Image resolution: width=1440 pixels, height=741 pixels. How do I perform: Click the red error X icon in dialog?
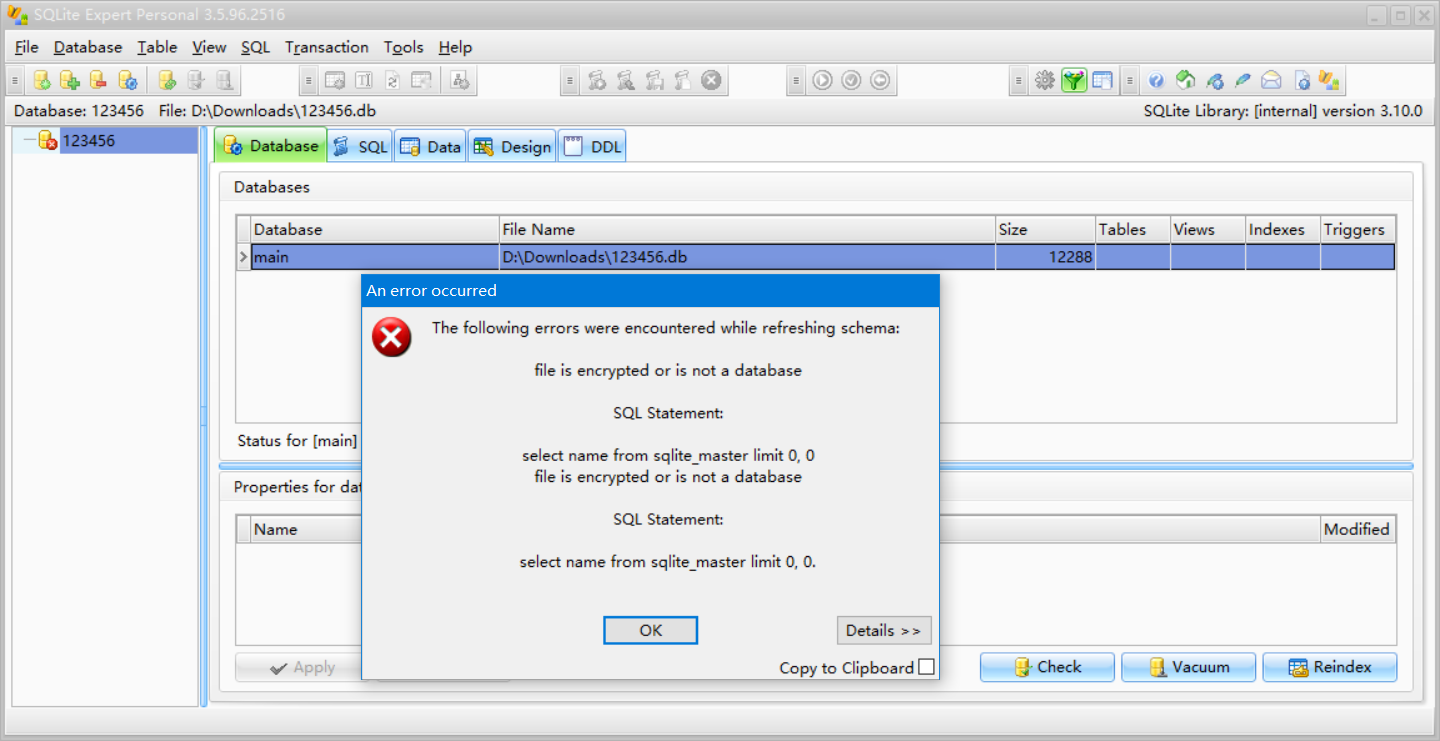(x=391, y=337)
